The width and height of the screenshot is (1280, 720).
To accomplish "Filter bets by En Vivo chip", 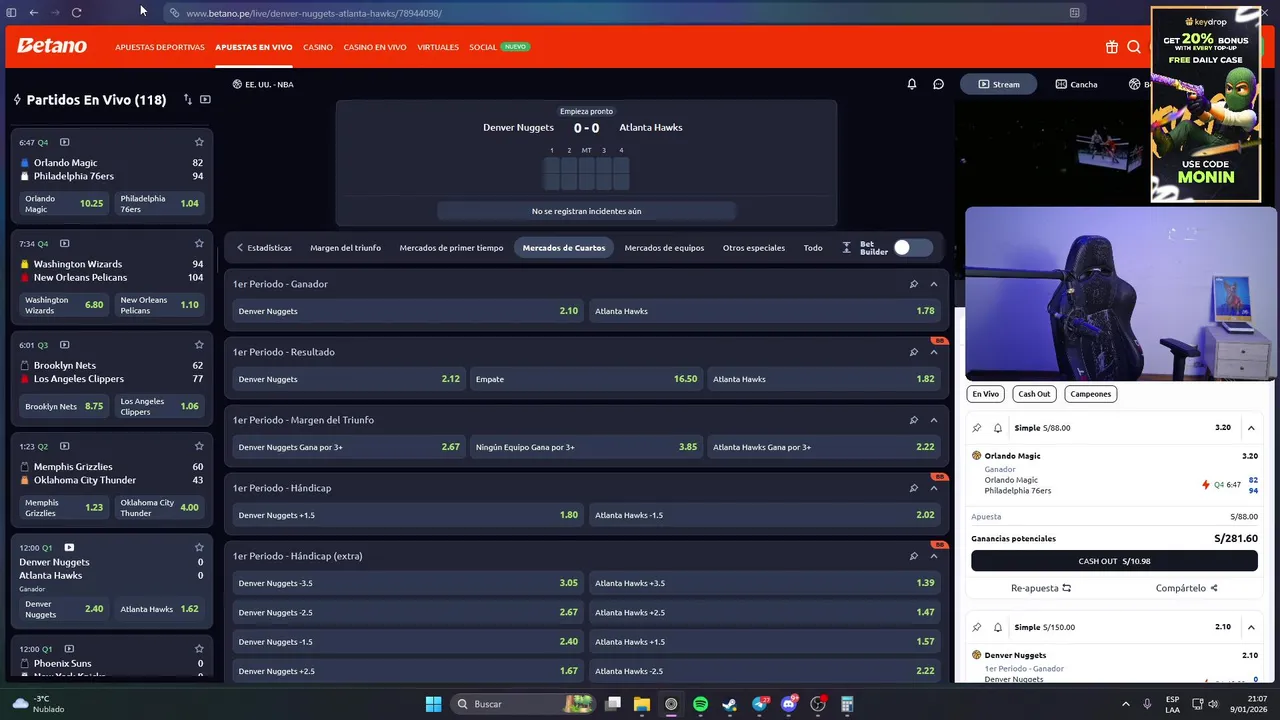I will click(x=986, y=394).
